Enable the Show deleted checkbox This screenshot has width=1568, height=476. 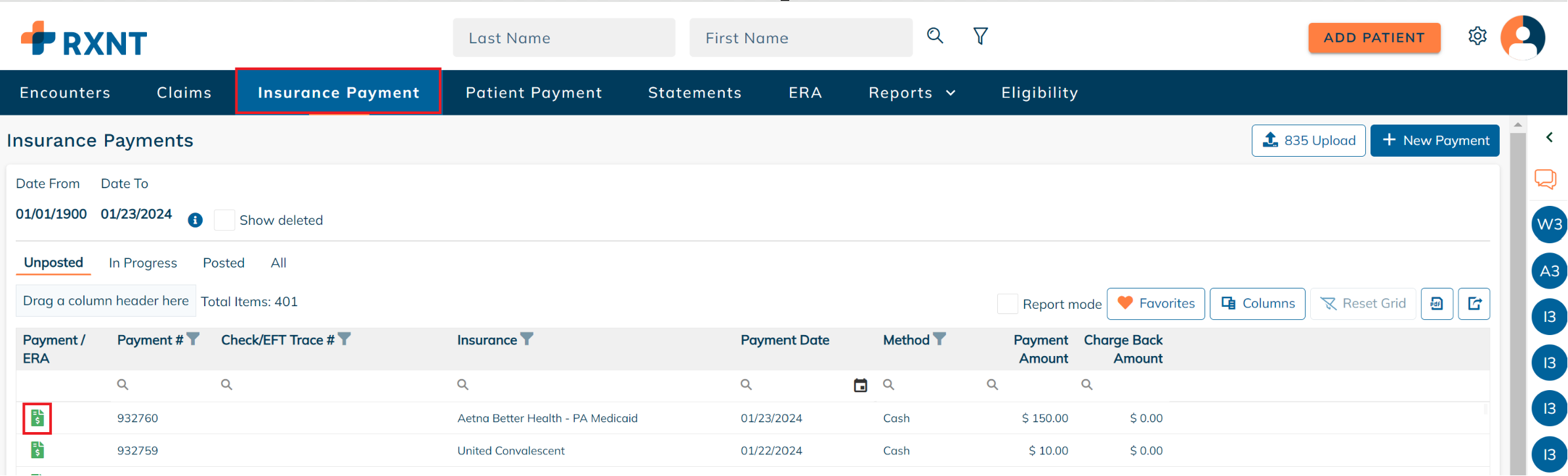[x=224, y=220]
